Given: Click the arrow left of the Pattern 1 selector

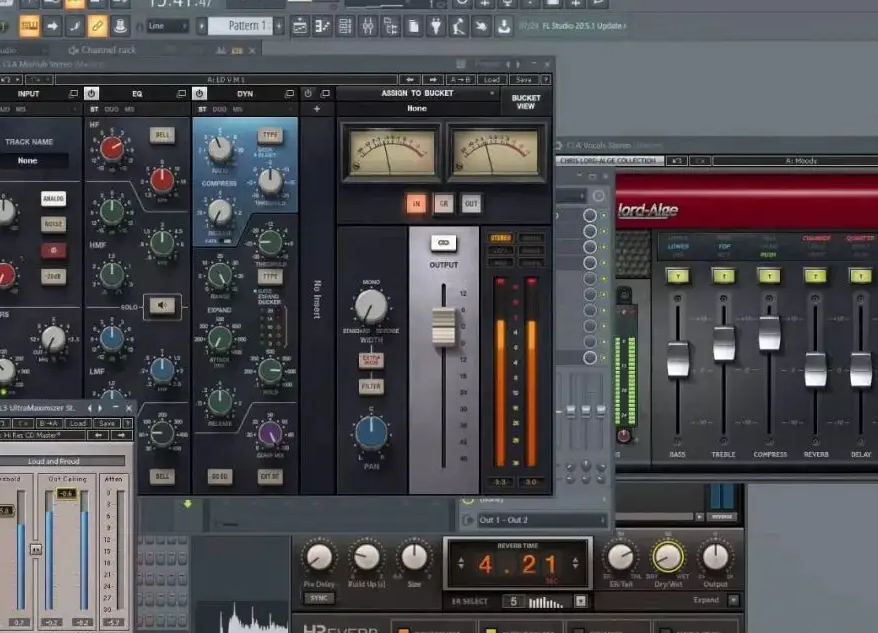Looking at the screenshot, I should point(202,26).
